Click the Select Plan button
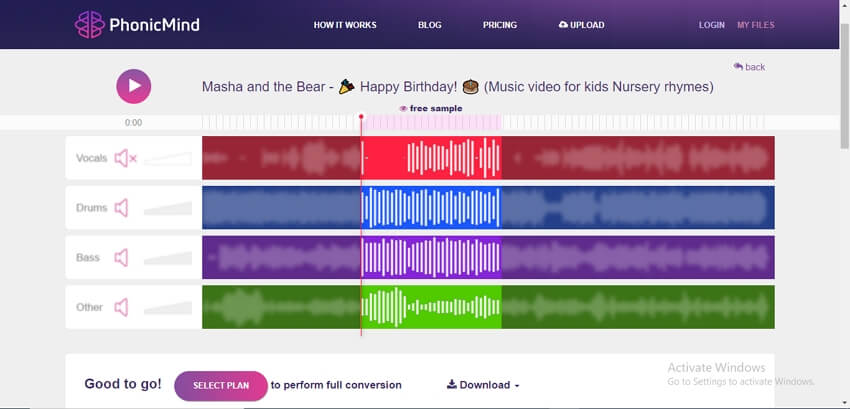This screenshot has height=409, width=850. pyautogui.click(x=221, y=386)
